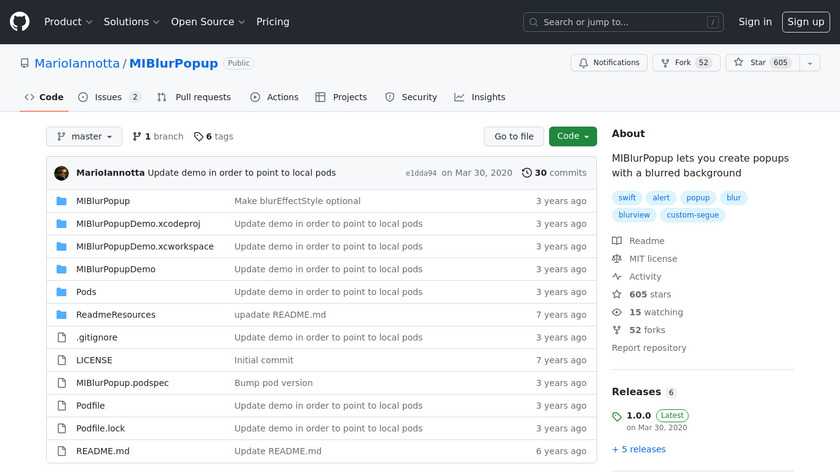Select the .gitignore file icon
This screenshot has height=472, width=840.
pos(62,338)
